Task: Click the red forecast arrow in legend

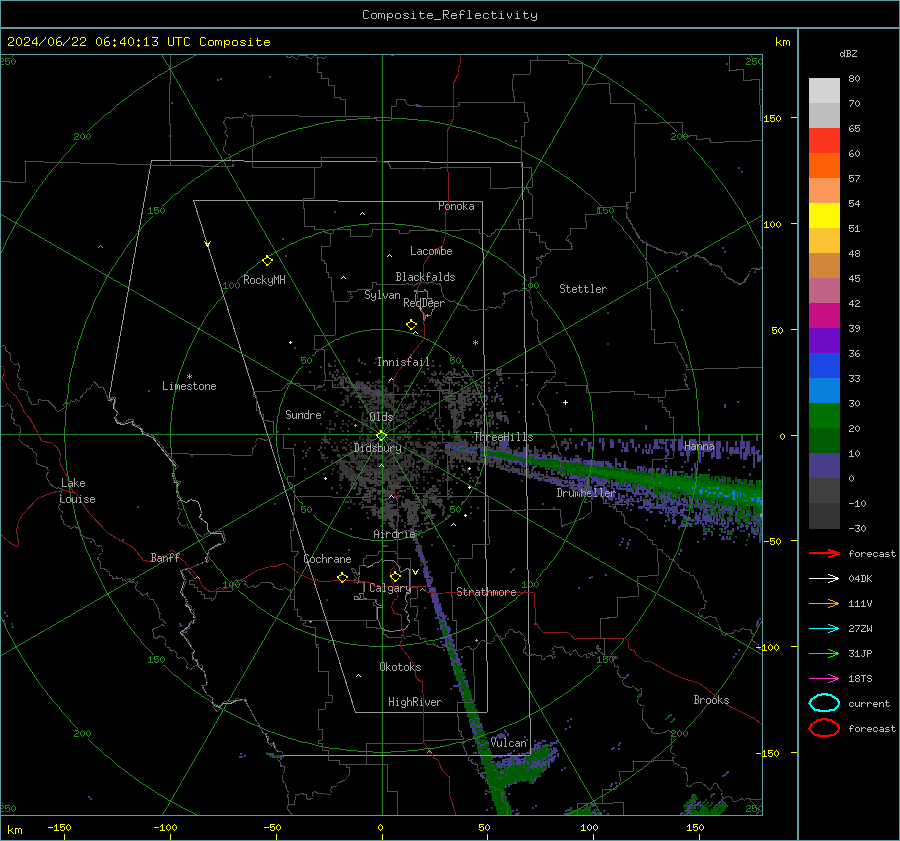Action: (824, 553)
